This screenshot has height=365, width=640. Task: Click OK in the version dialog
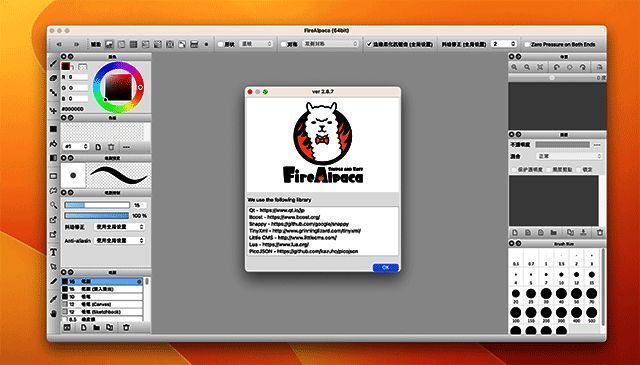click(x=385, y=267)
